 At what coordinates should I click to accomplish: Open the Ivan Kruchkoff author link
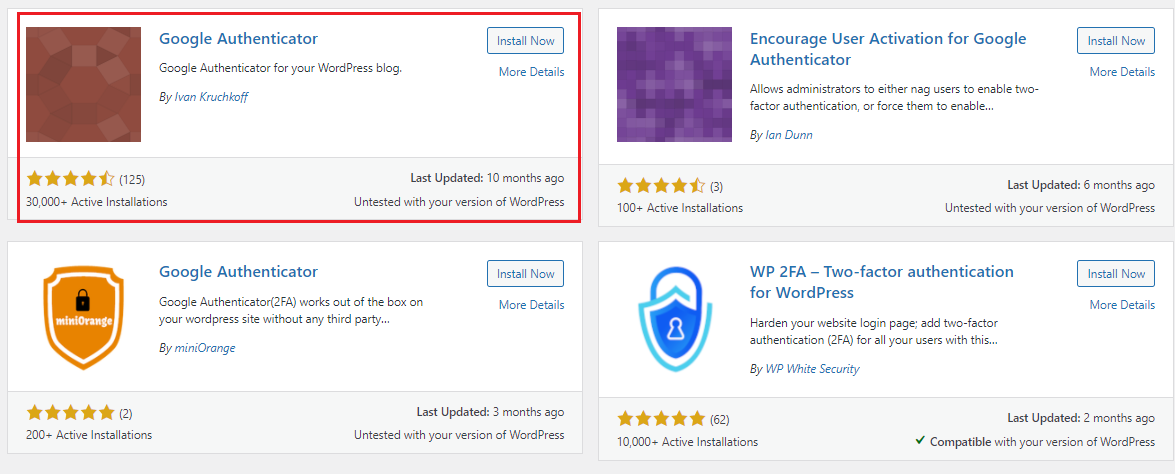pos(211,97)
